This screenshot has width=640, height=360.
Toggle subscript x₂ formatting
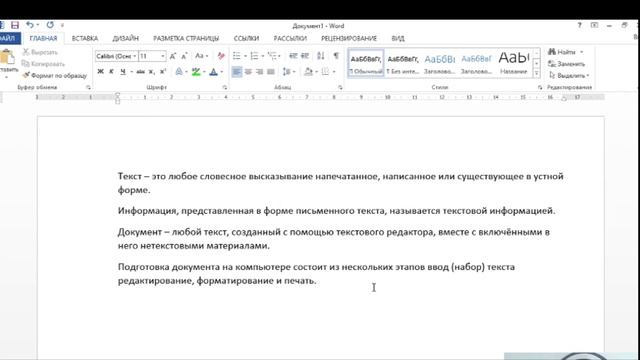pos(151,72)
